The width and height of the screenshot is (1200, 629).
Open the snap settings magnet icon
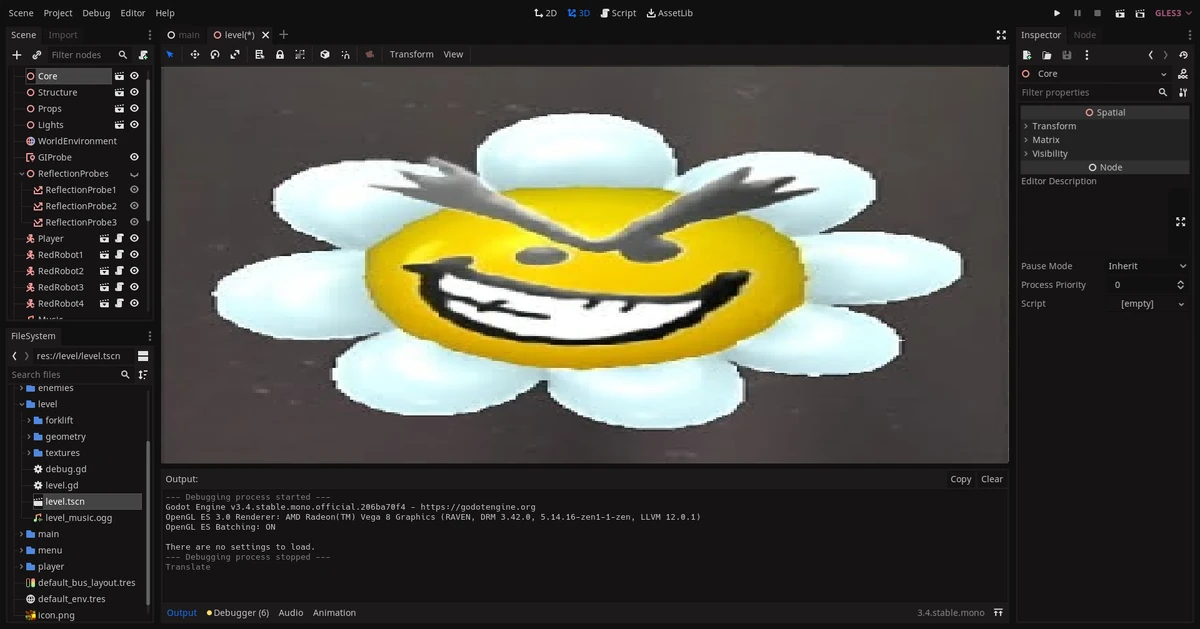tap(345, 54)
